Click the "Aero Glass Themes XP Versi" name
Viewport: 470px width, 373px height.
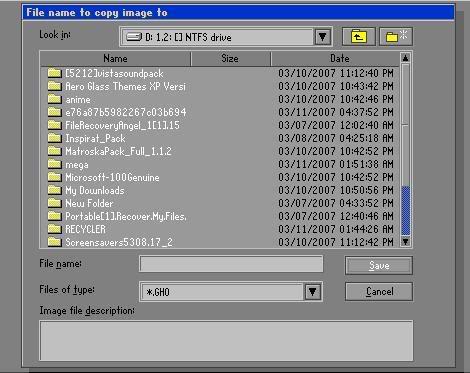pyautogui.click(x=125, y=86)
